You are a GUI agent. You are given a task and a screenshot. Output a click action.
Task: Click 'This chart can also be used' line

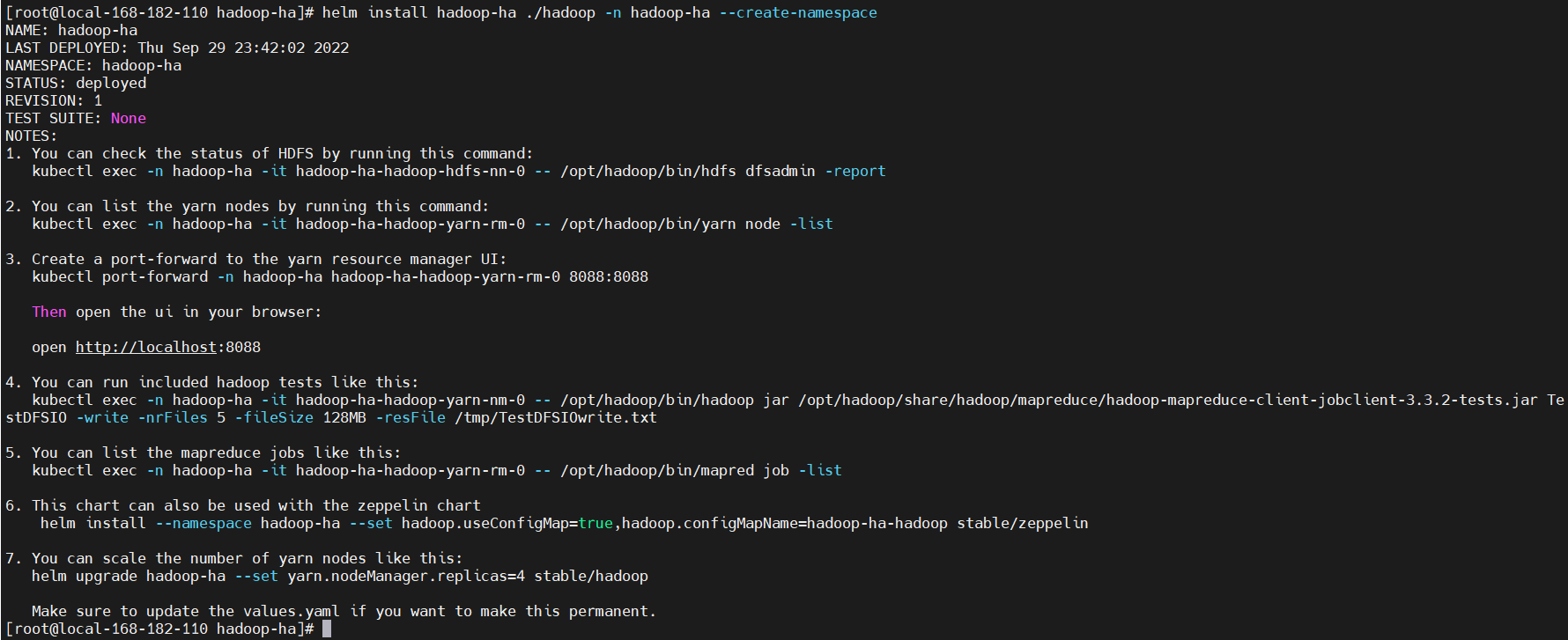(x=242, y=505)
